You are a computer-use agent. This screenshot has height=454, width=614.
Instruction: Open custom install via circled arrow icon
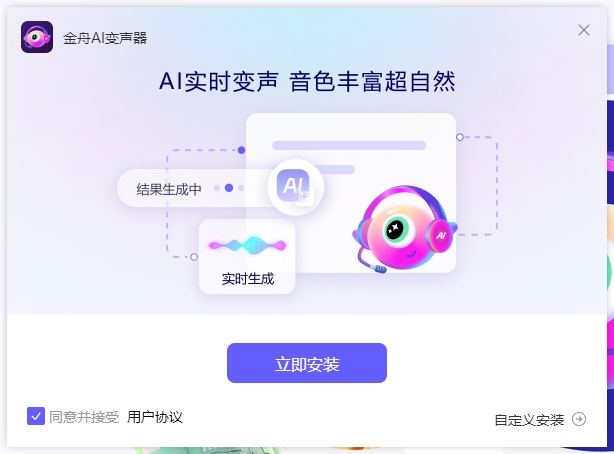tap(579, 419)
